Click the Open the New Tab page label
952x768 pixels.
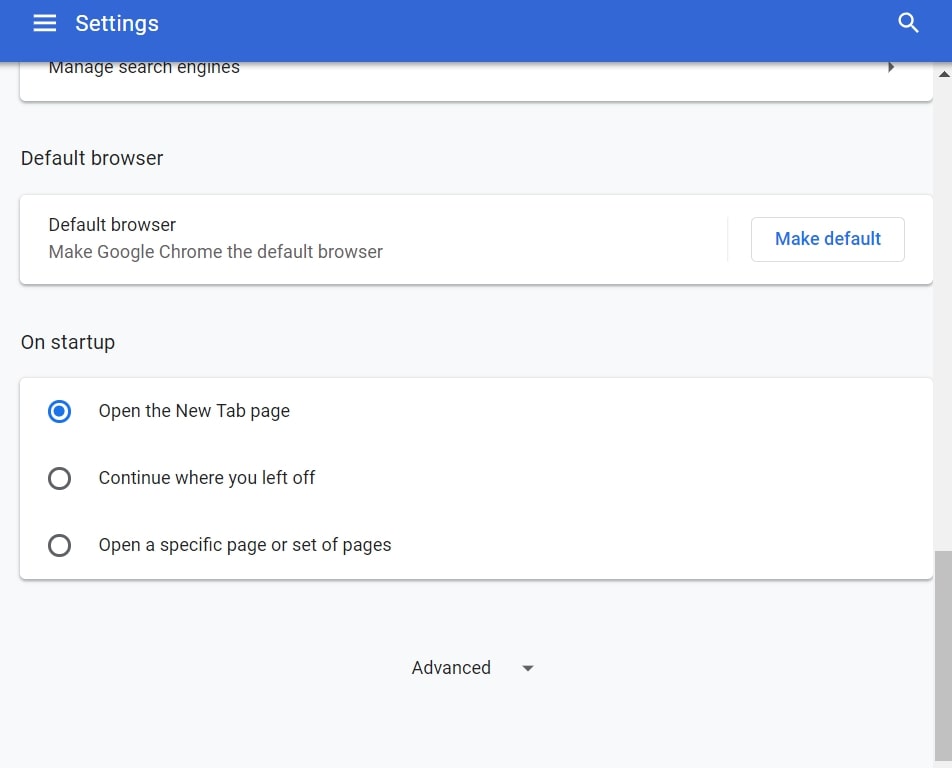pos(194,411)
